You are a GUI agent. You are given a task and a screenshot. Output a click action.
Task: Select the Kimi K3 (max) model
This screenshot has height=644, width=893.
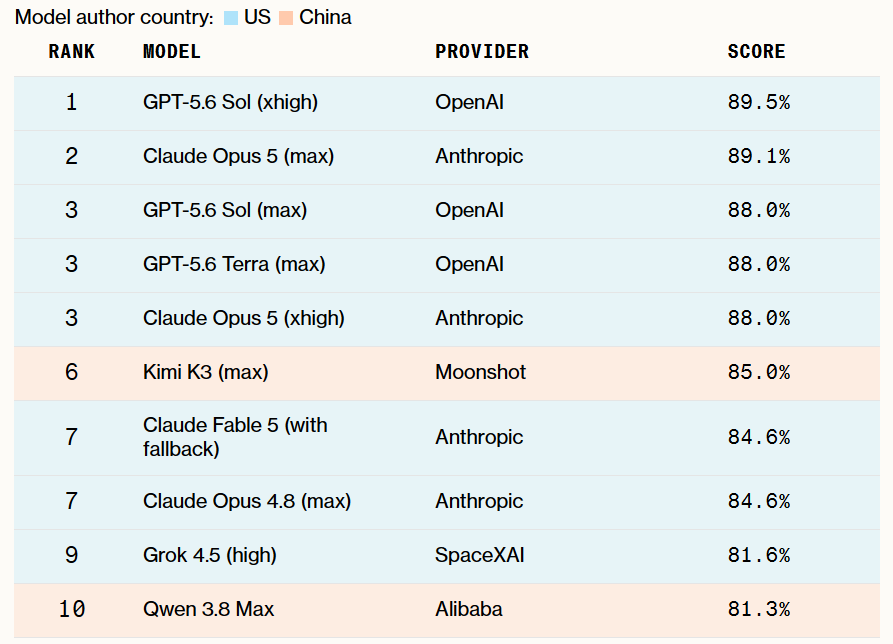[206, 372]
